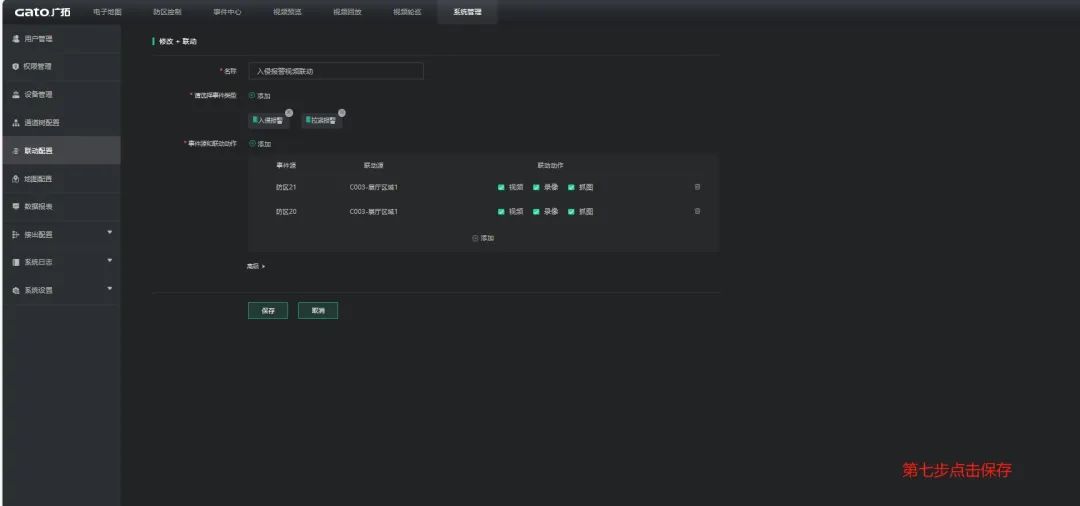Remove the 入侵报警 event type tag
This screenshot has width=1080, height=506.
coord(289,112)
